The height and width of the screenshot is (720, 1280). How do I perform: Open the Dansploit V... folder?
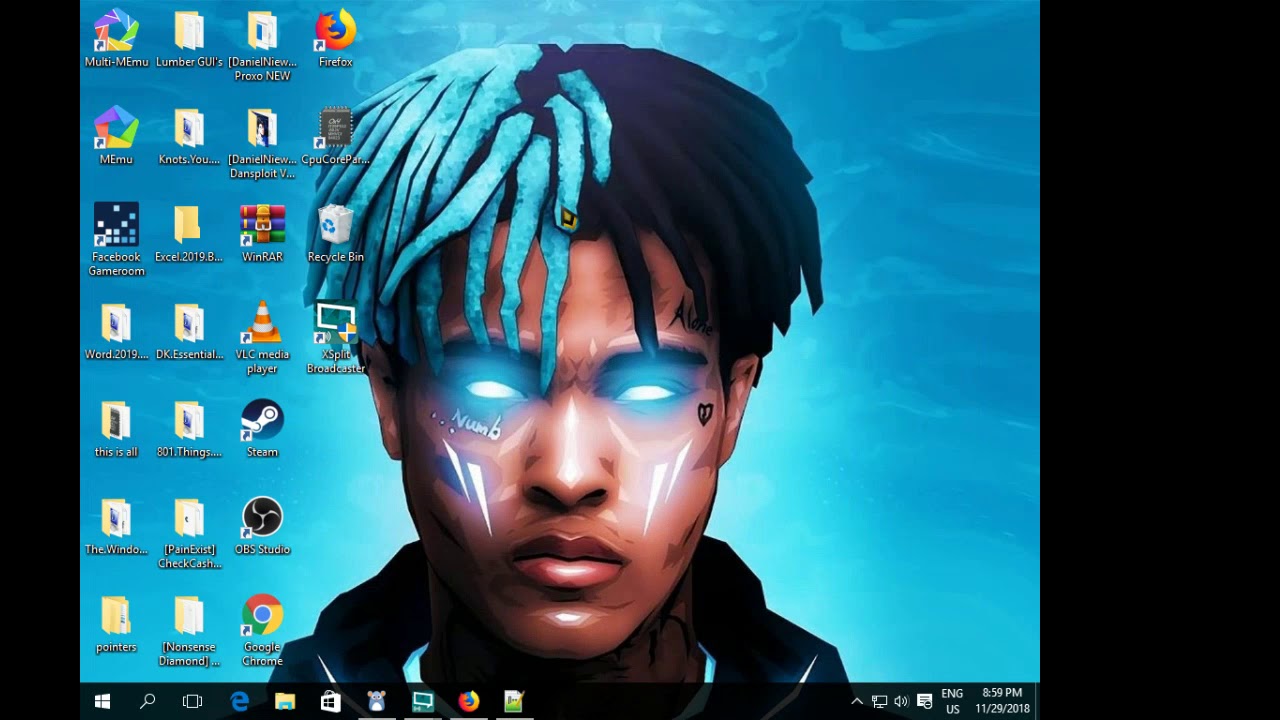pos(262,144)
